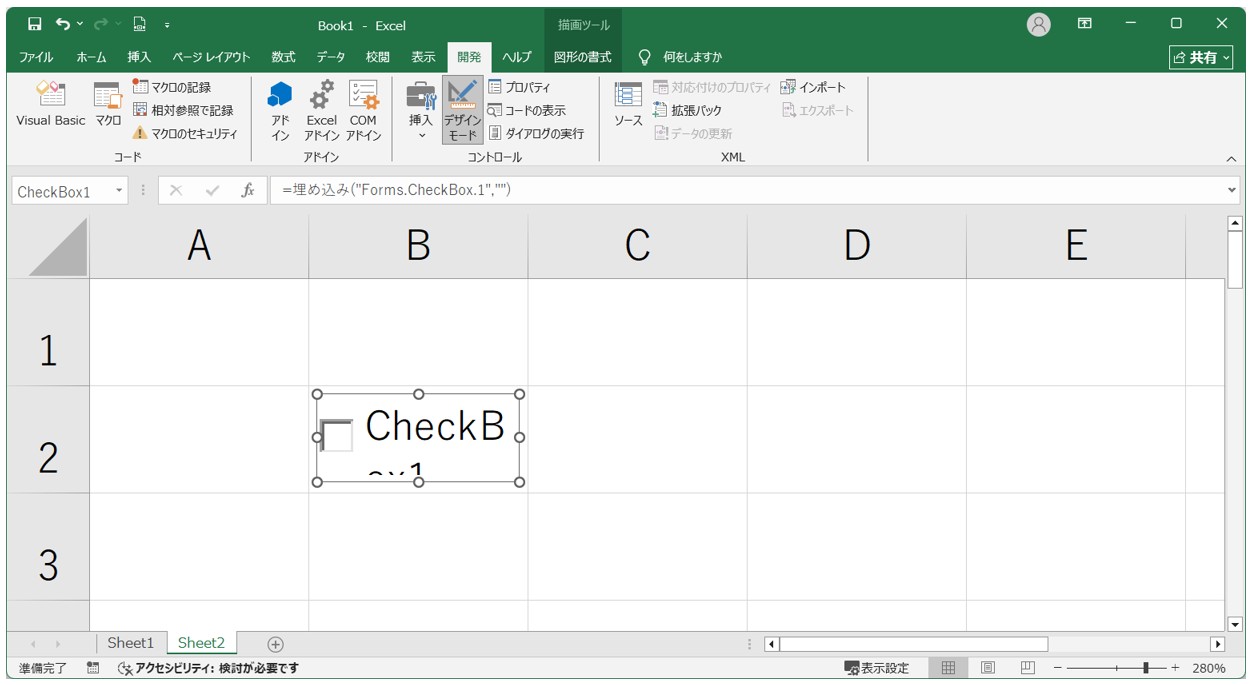Viewport: 1253px width, 685px height.
Task: Click the zoom slider handle
Action: tap(1146, 668)
